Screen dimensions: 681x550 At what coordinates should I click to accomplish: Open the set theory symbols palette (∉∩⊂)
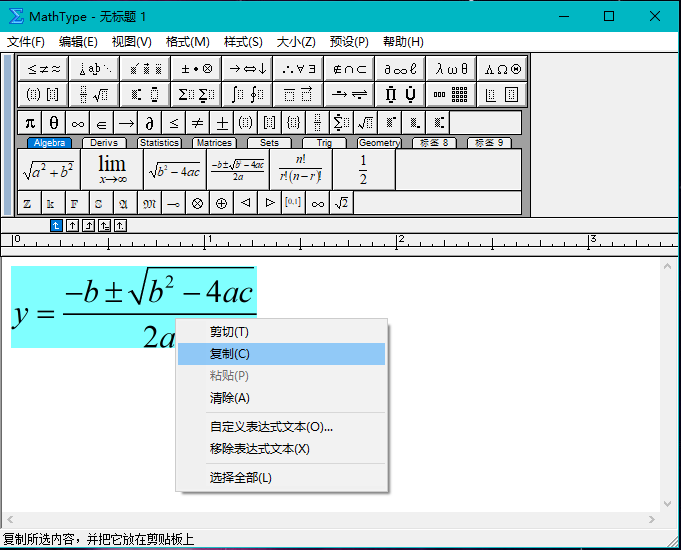point(349,69)
